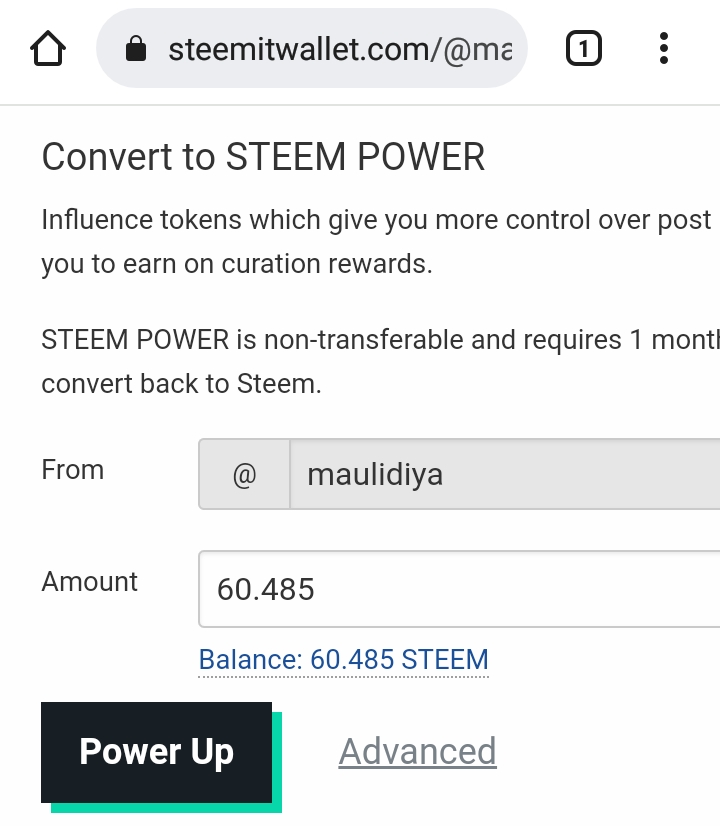The height and width of the screenshot is (826, 720).
Task: Focus the steemitwallet.com address bar
Action: 312,48
